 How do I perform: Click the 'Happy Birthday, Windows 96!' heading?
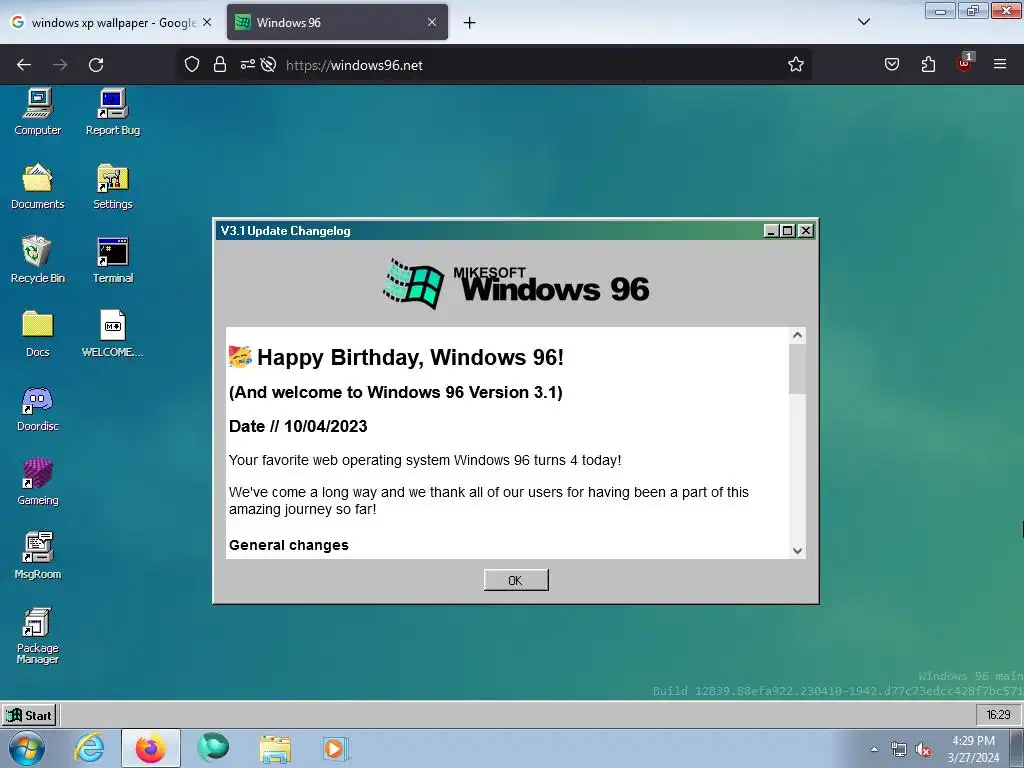(x=410, y=357)
